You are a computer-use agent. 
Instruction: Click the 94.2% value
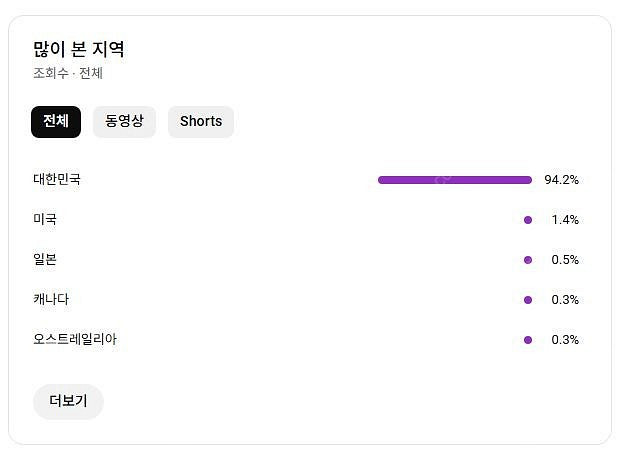click(x=561, y=180)
